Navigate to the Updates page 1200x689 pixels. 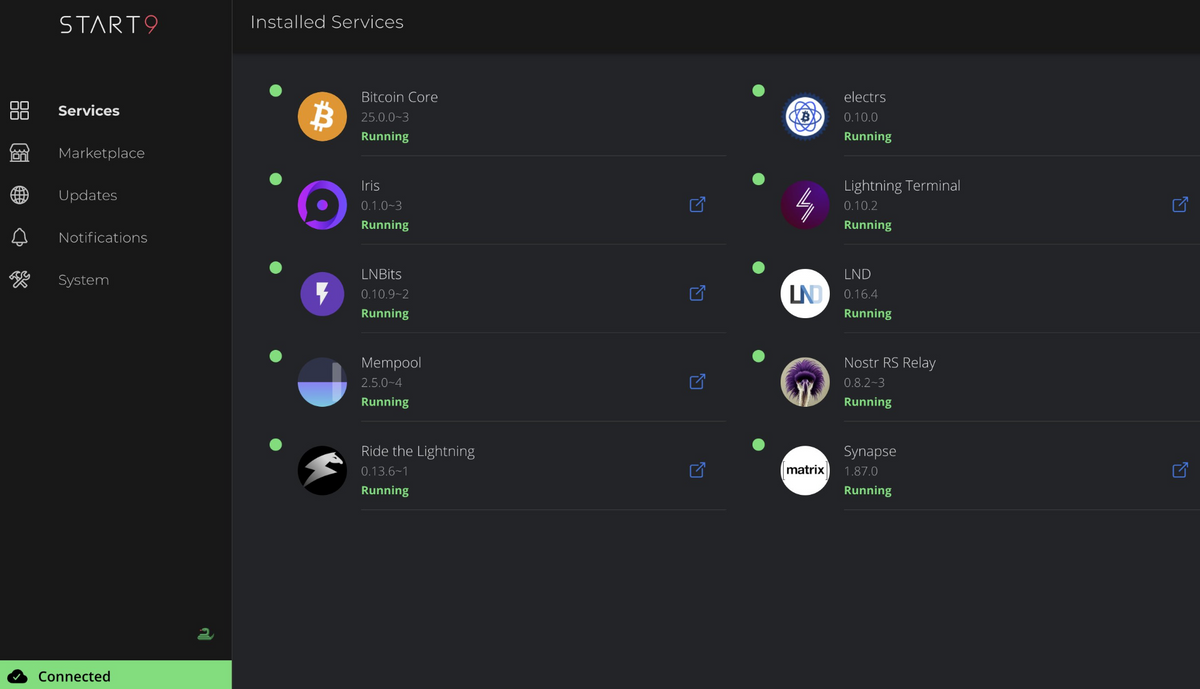click(87, 195)
